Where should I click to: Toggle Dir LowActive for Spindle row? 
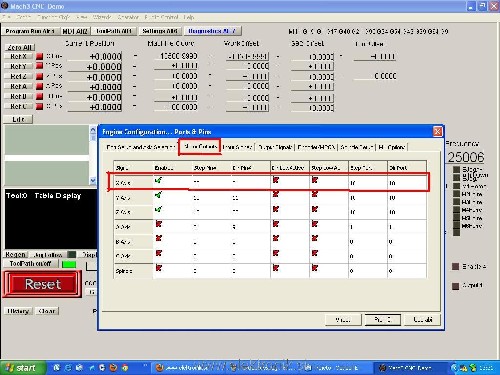tap(276, 268)
